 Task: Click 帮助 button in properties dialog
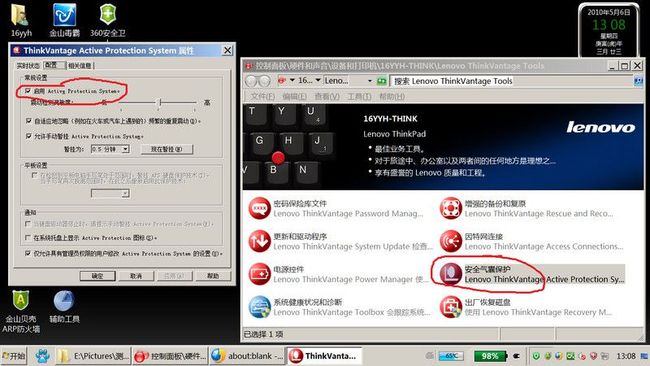tap(213, 276)
